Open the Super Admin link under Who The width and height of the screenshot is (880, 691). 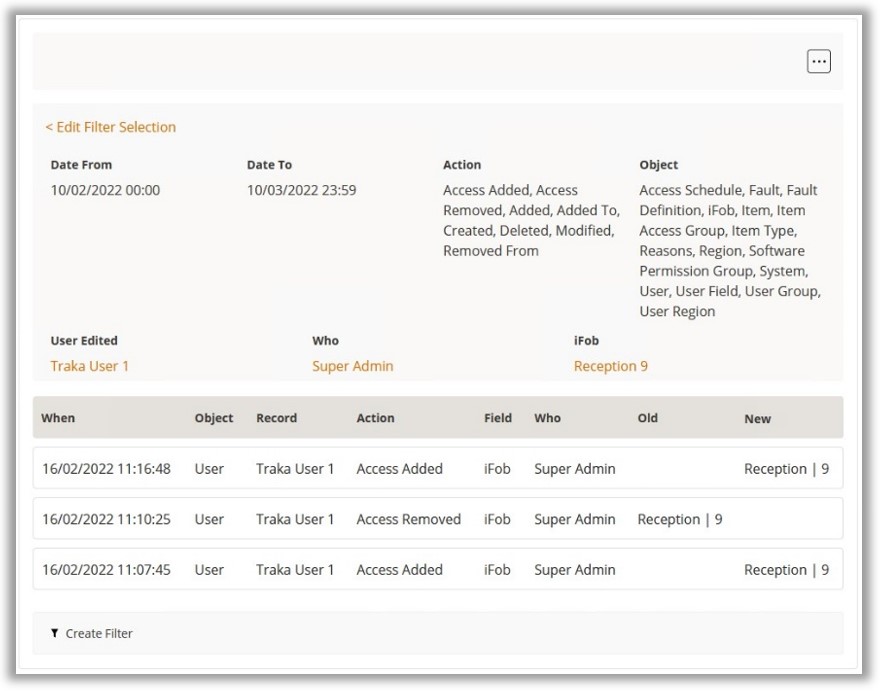[352, 366]
